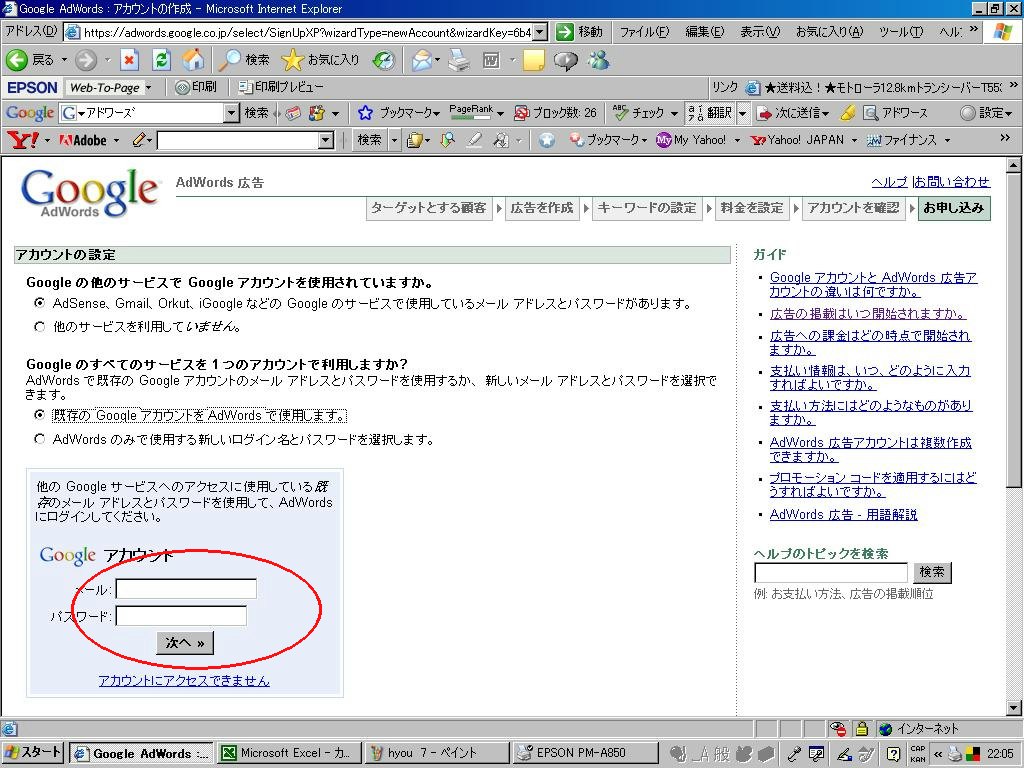Click the EPSON 印刷 print button
Image resolution: width=1024 pixels, height=768 pixels.
pos(196,87)
